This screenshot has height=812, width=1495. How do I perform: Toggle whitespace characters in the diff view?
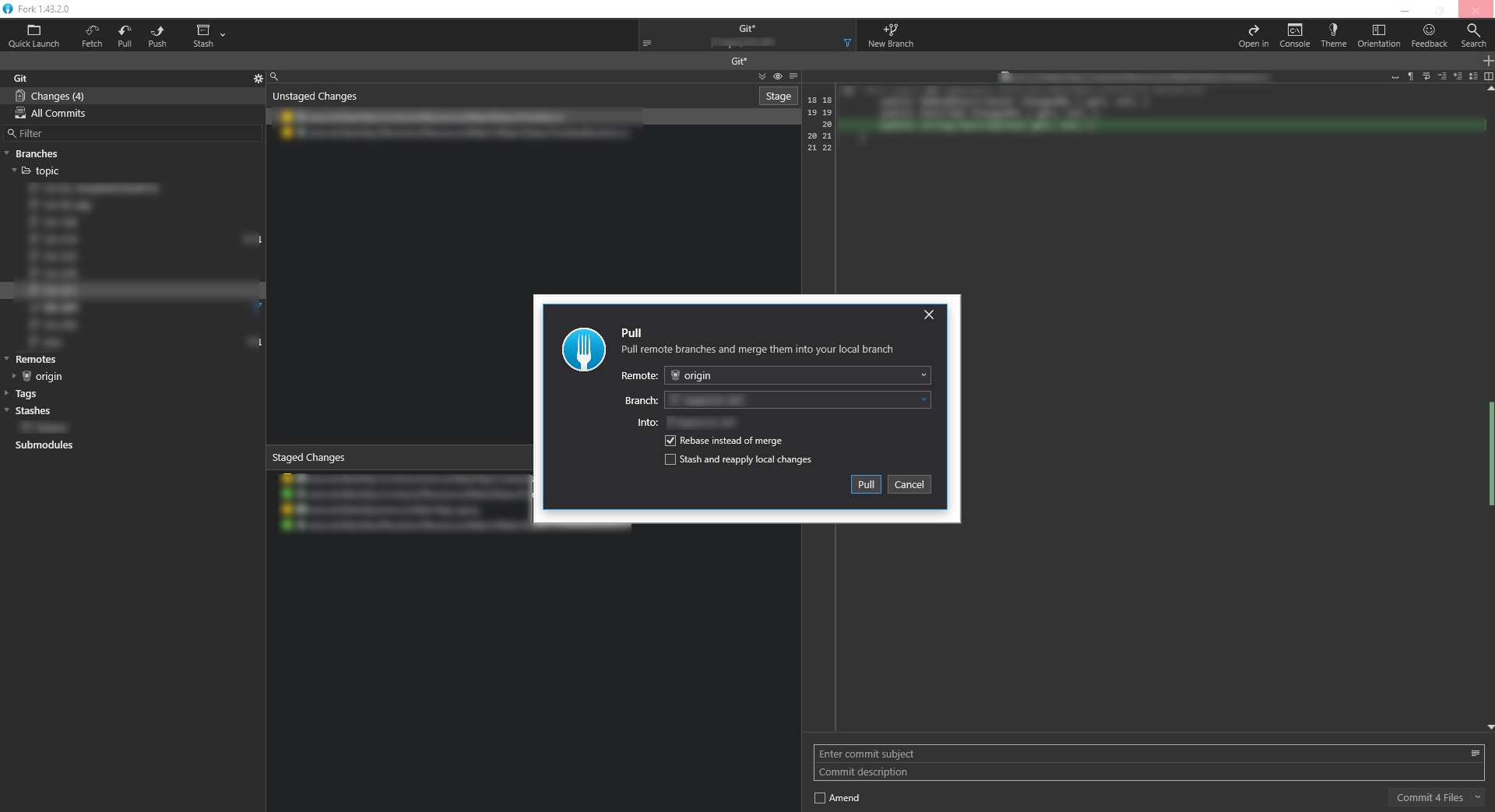[x=1411, y=76]
